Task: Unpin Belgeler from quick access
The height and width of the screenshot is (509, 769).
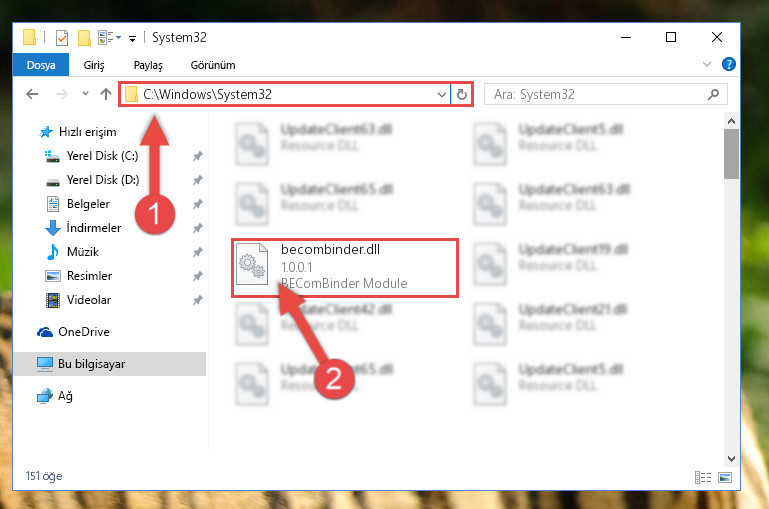Action: click(x=198, y=204)
